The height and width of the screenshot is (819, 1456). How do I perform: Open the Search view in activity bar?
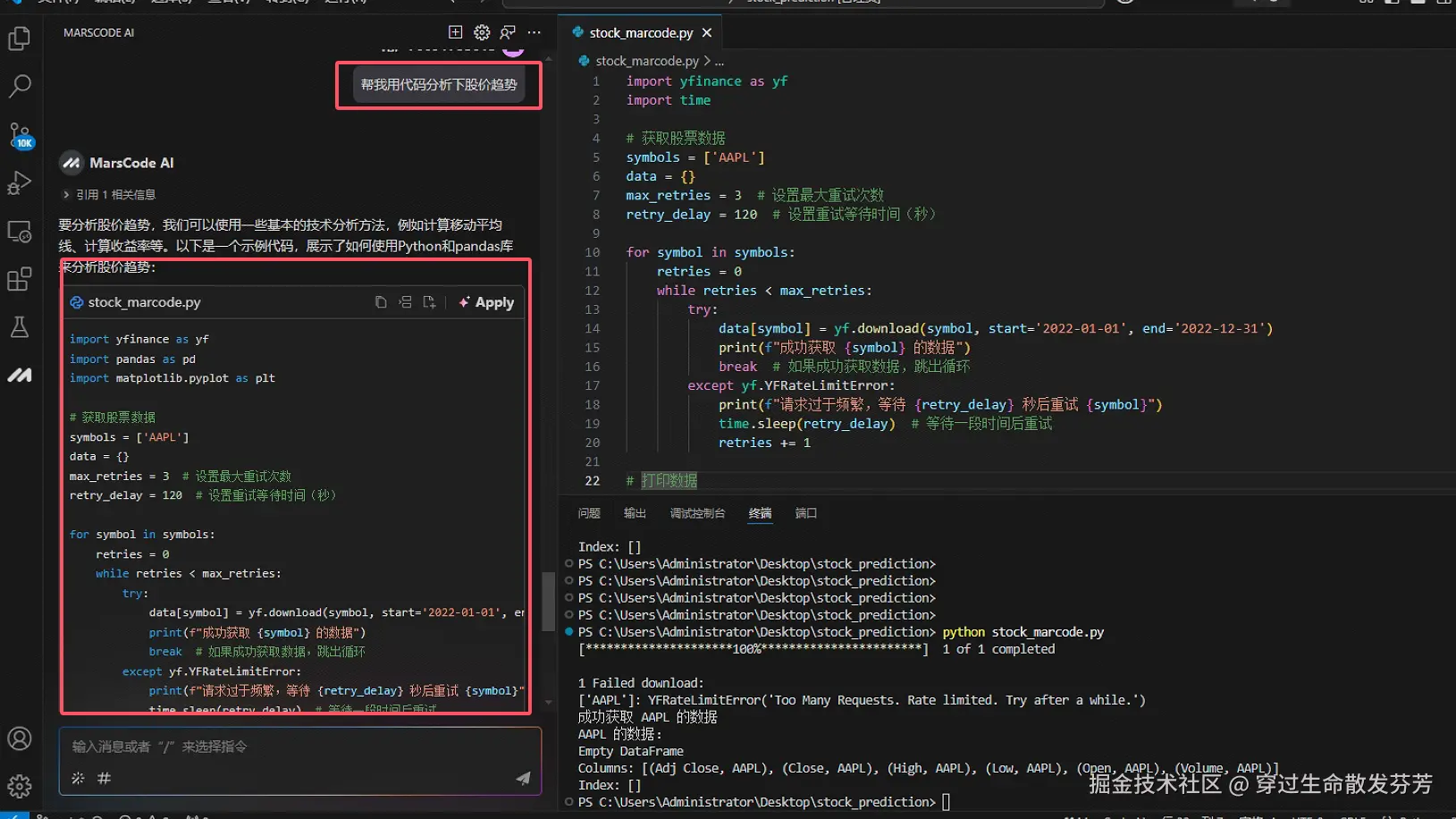[20, 86]
